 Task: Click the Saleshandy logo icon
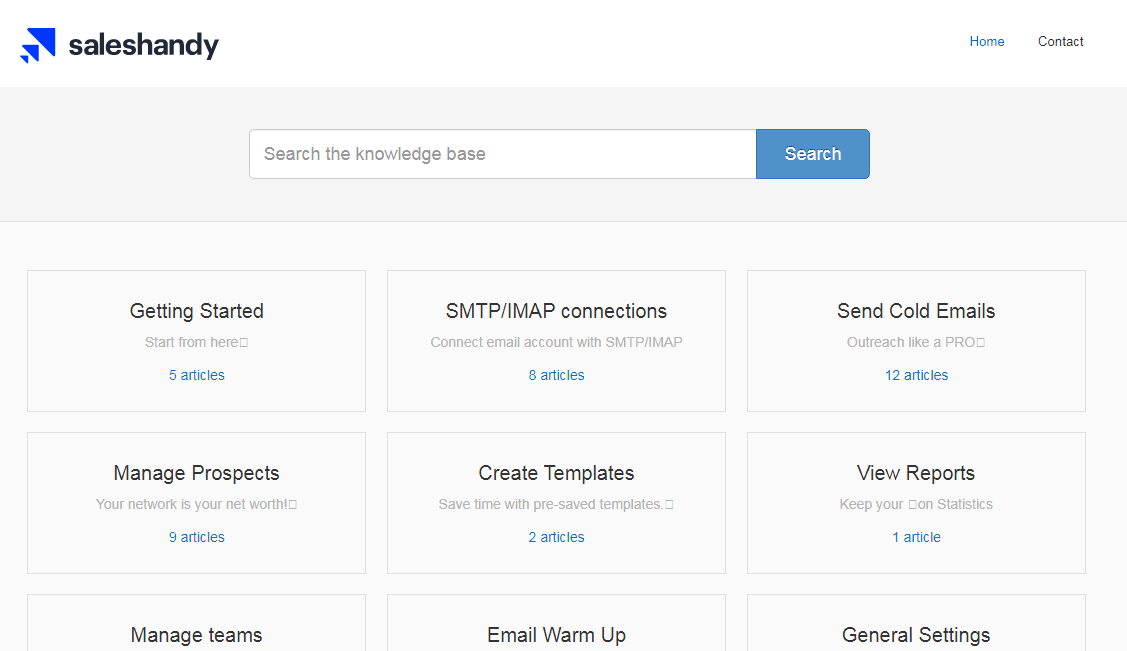[38, 45]
